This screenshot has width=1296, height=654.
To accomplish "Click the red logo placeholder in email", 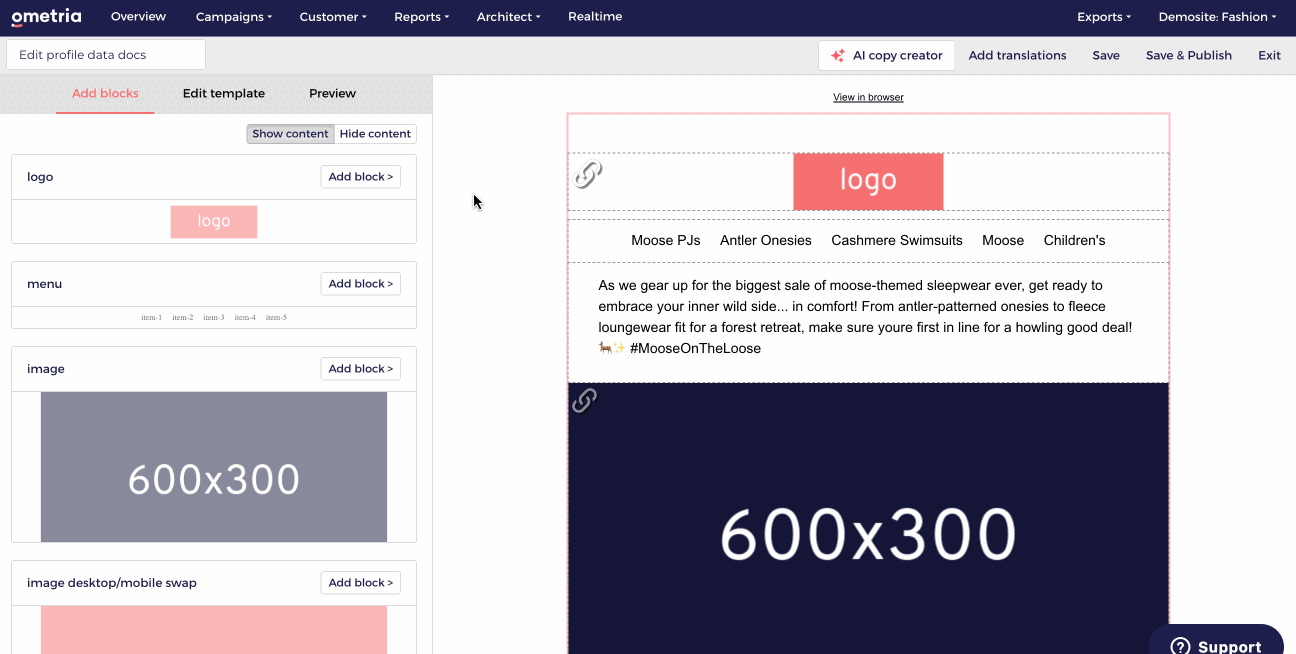I will 868,181.
